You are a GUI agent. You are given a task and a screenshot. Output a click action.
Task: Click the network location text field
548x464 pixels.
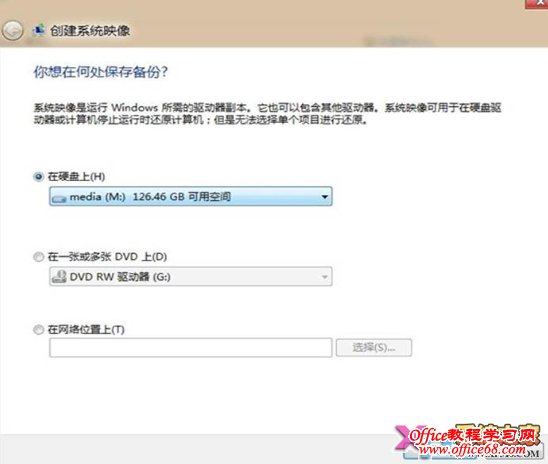[x=191, y=348]
